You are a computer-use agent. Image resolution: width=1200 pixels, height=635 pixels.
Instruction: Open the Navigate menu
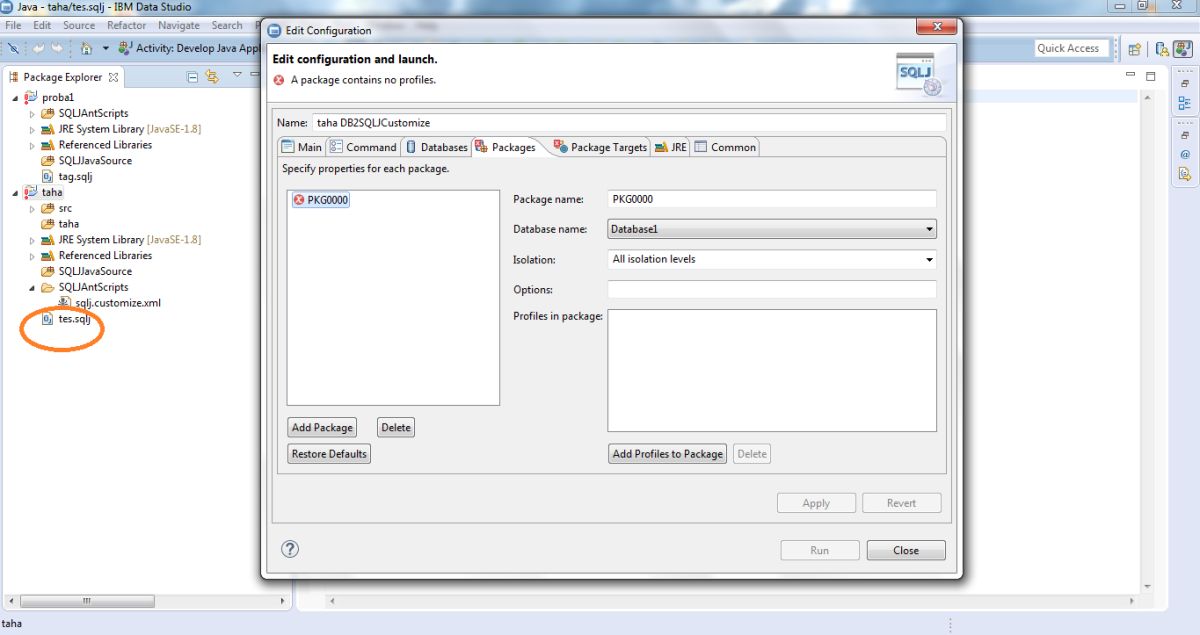click(179, 25)
